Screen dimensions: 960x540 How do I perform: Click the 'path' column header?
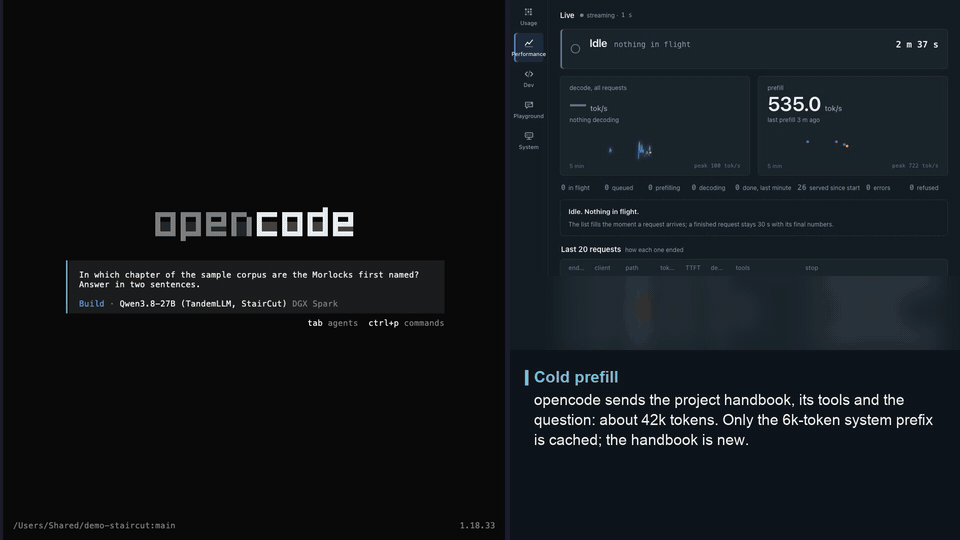632,268
